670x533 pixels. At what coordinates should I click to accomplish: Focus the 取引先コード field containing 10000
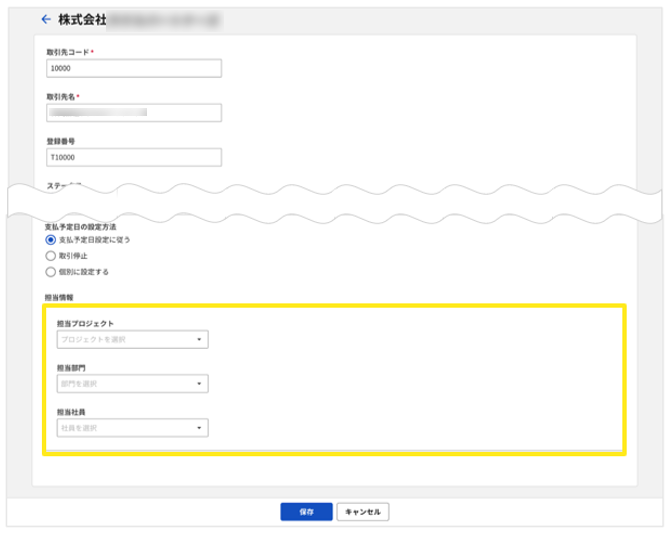[x=133, y=68]
